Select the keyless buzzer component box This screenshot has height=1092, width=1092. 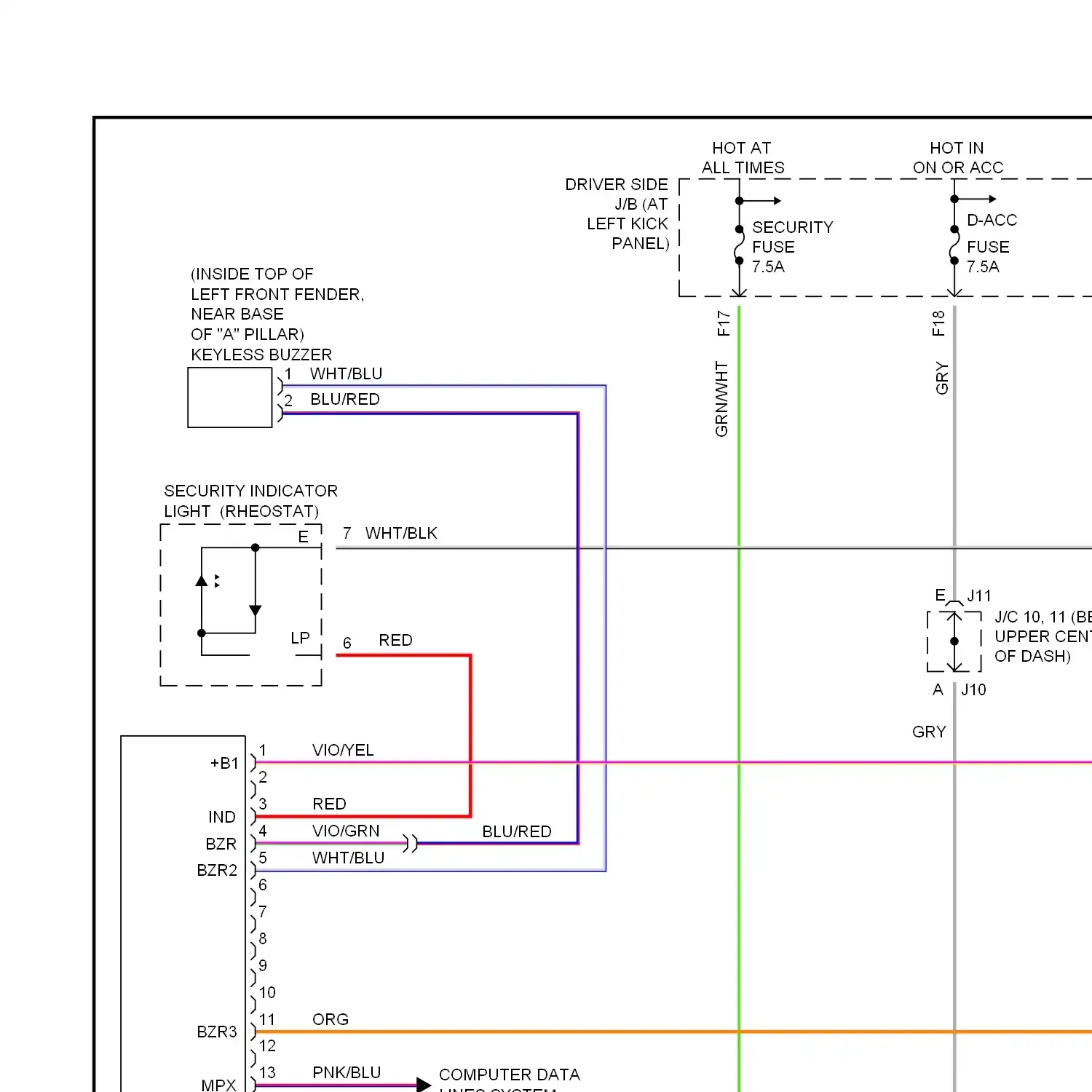pyautogui.click(x=230, y=397)
